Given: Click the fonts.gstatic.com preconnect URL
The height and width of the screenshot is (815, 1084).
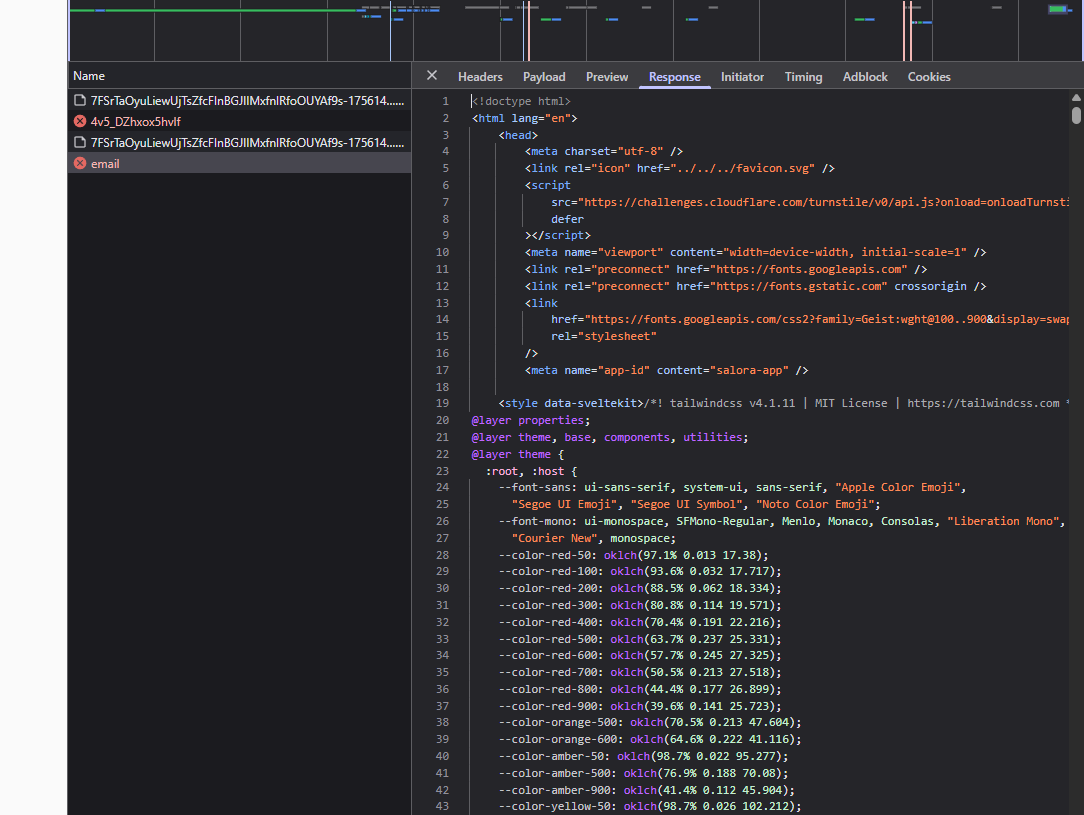Looking at the screenshot, I should pyautogui.click(x=798, y=286).
